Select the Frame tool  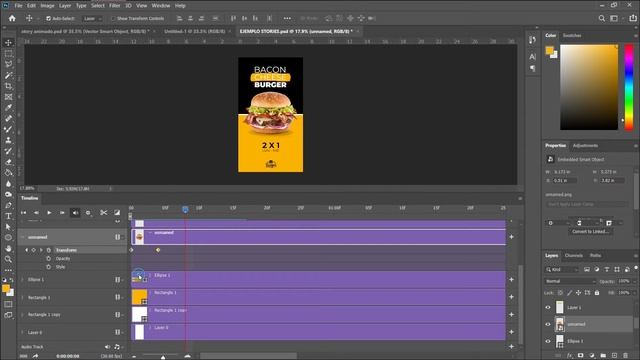[x=8, y=97]
